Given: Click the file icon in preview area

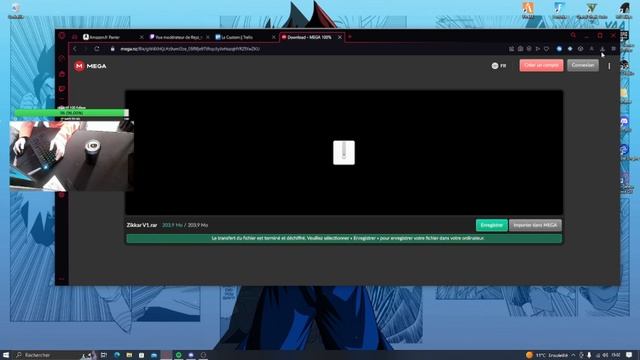Looking at the screenshot, I should point(344,153).
